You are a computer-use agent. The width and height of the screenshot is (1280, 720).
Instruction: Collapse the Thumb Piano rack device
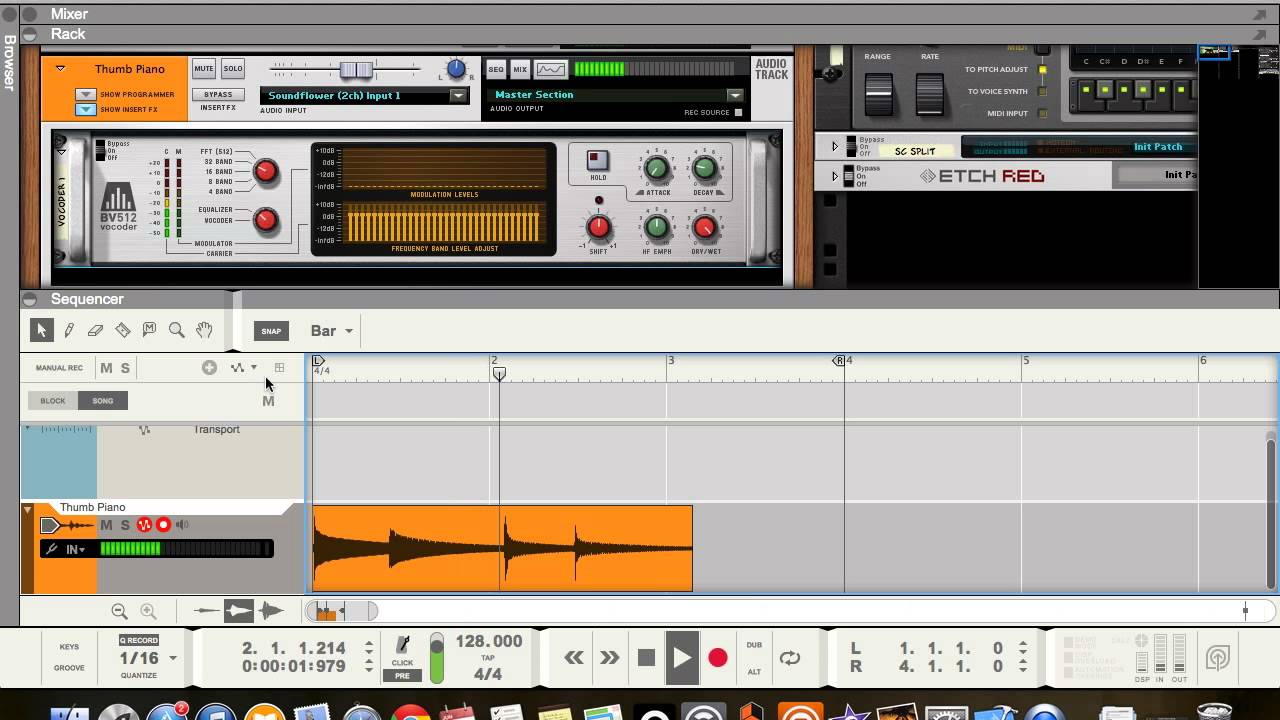tap(60, 69)
